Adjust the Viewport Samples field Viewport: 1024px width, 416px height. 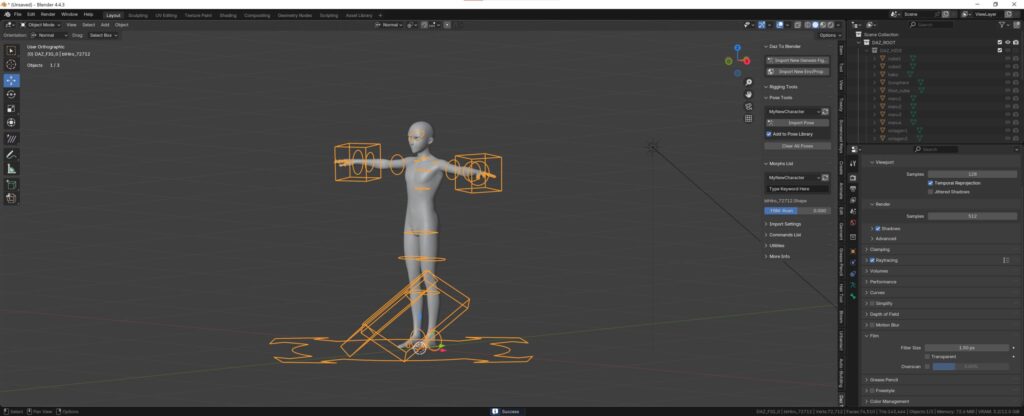[972, 174]
